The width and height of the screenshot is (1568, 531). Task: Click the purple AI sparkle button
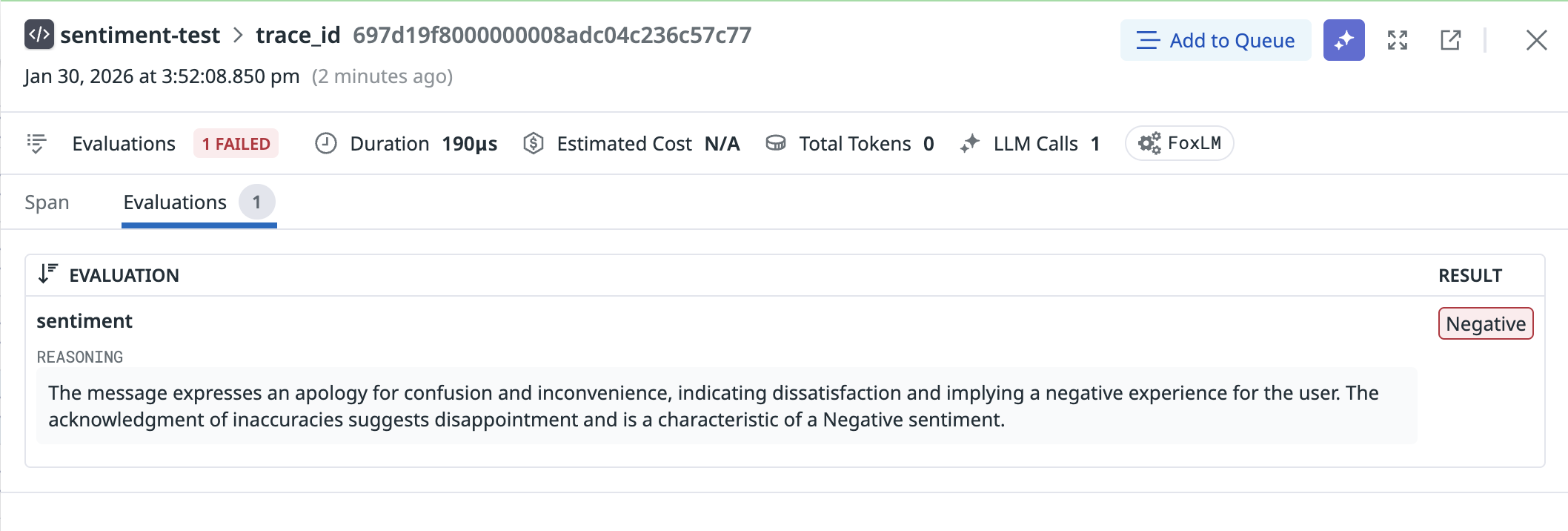1343,40
